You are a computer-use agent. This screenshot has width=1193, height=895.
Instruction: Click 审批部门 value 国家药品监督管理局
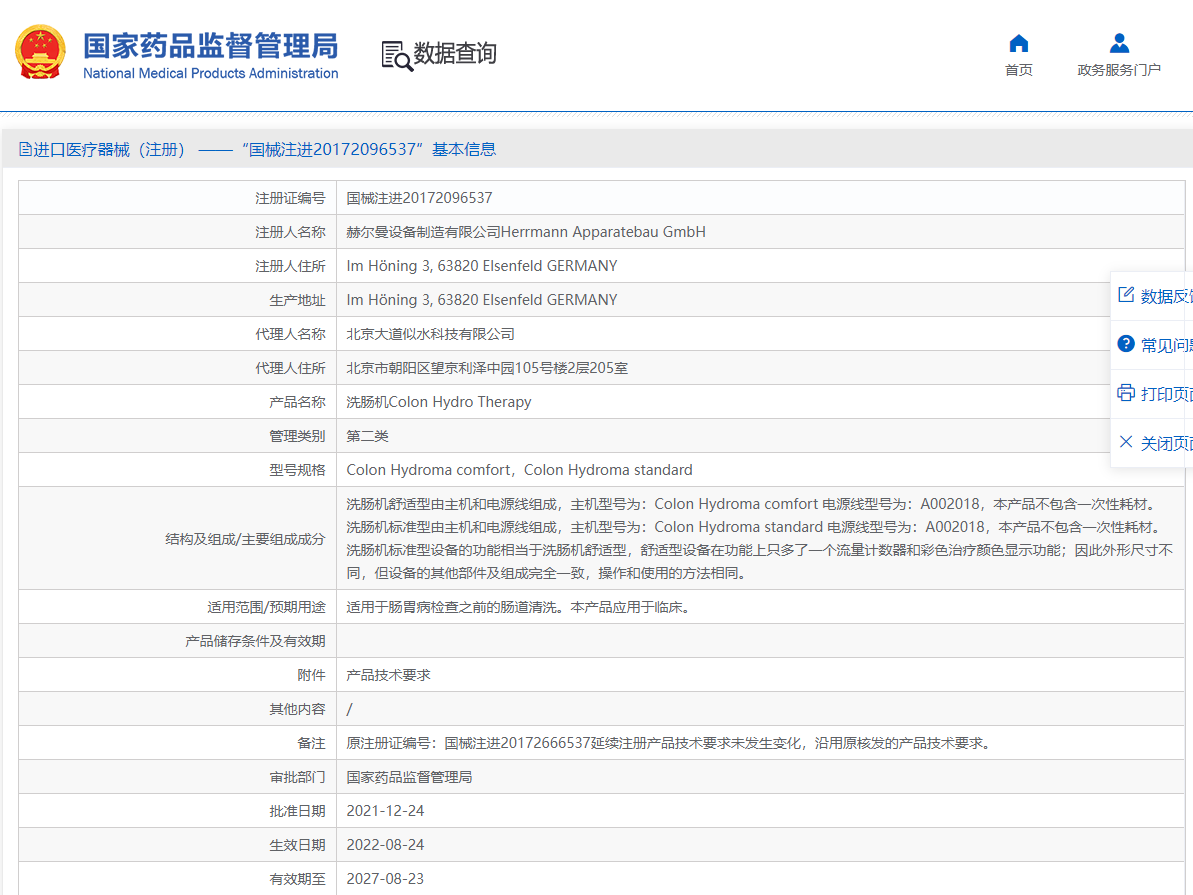pos(409,777)
